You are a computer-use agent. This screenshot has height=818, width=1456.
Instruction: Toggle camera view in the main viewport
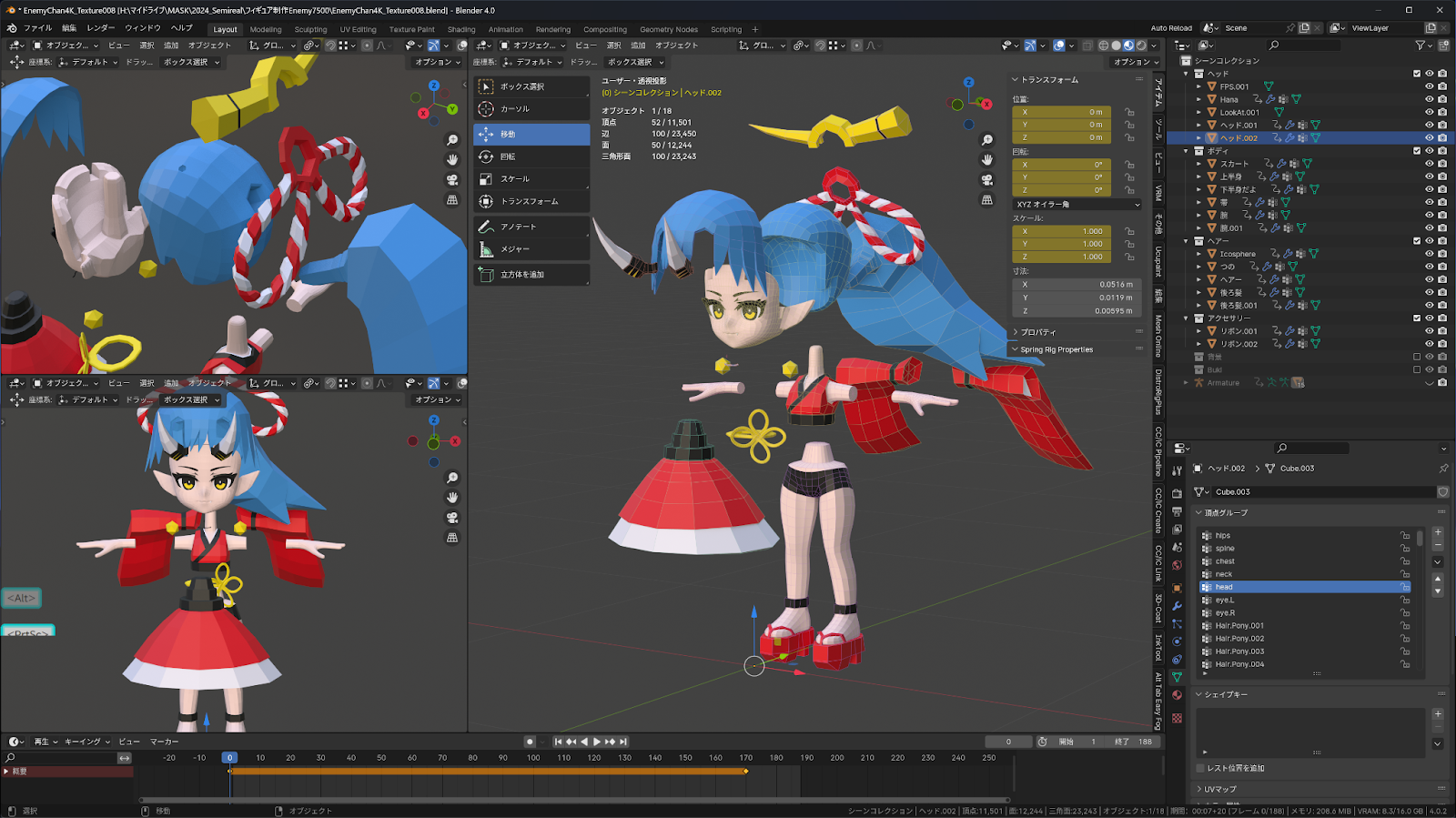(987, 180)
